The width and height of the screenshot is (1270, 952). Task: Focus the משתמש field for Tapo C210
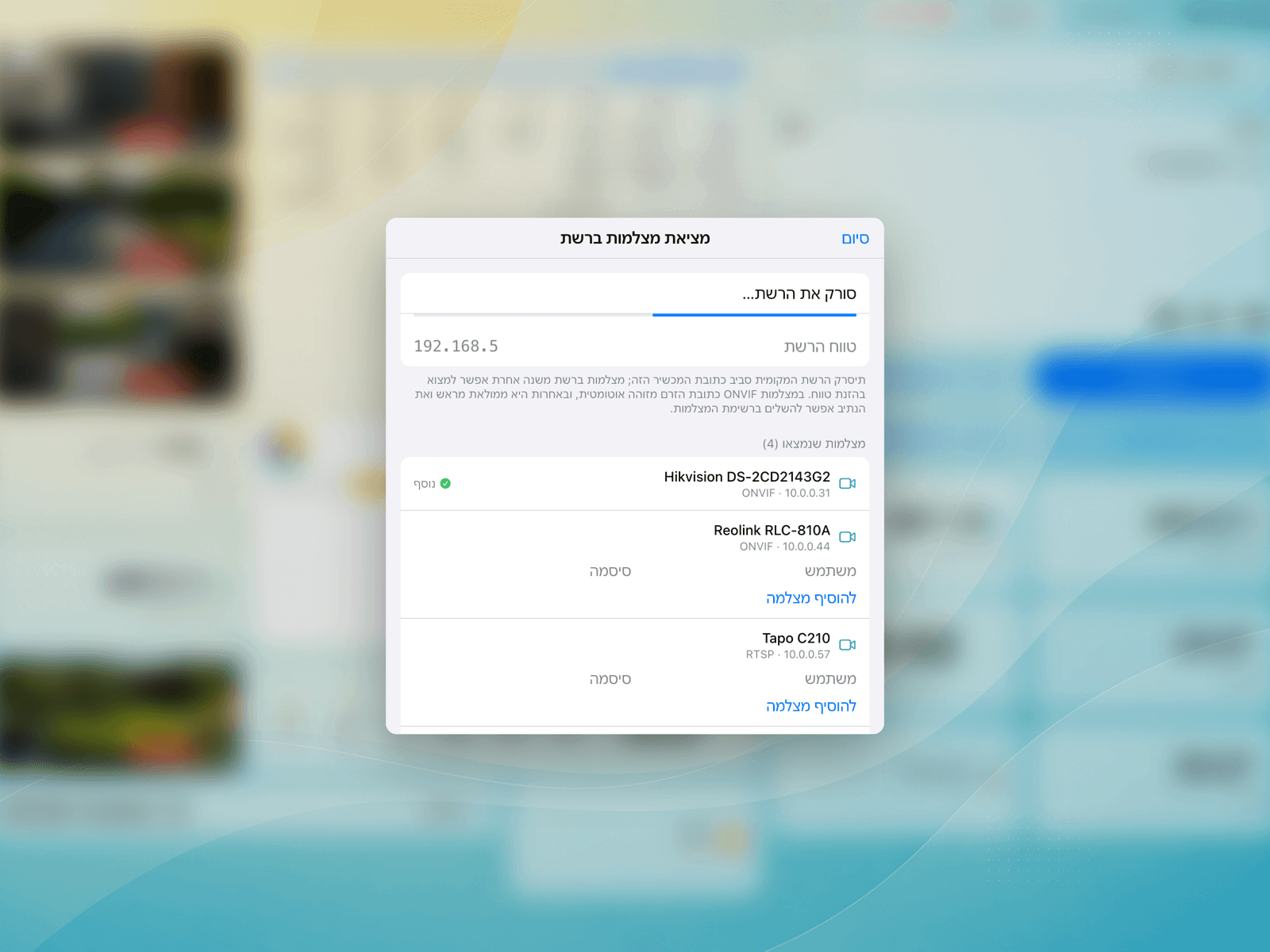point(750,679)
